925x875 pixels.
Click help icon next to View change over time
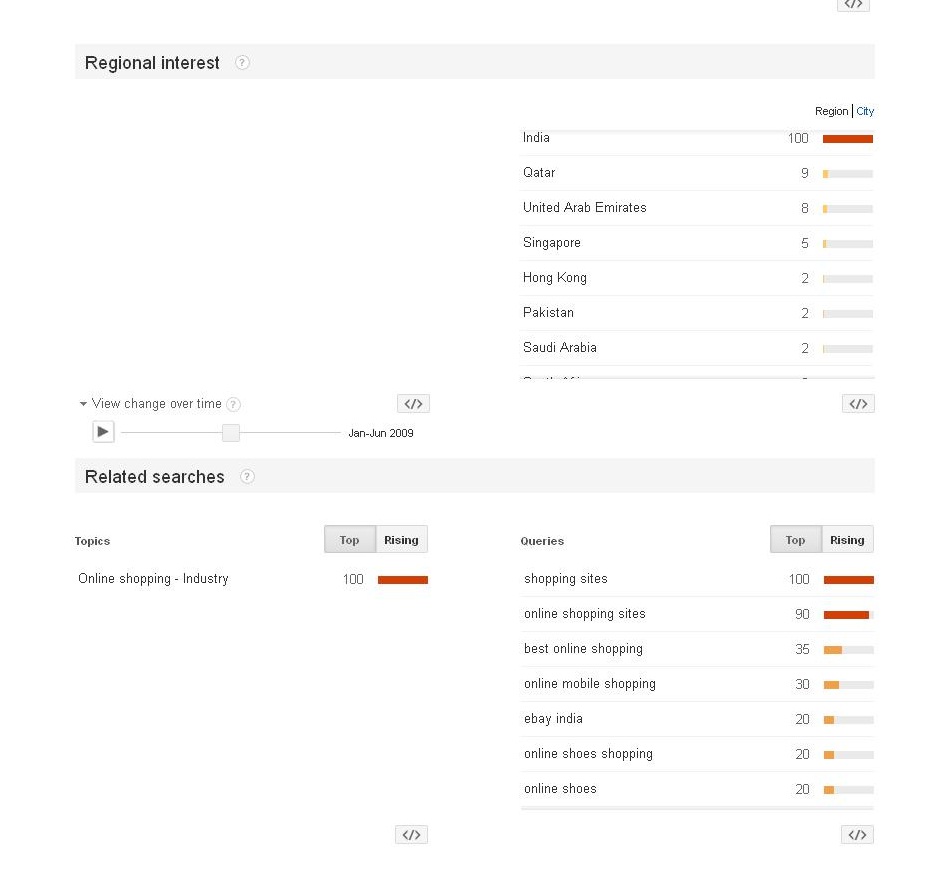click(233, 405)
